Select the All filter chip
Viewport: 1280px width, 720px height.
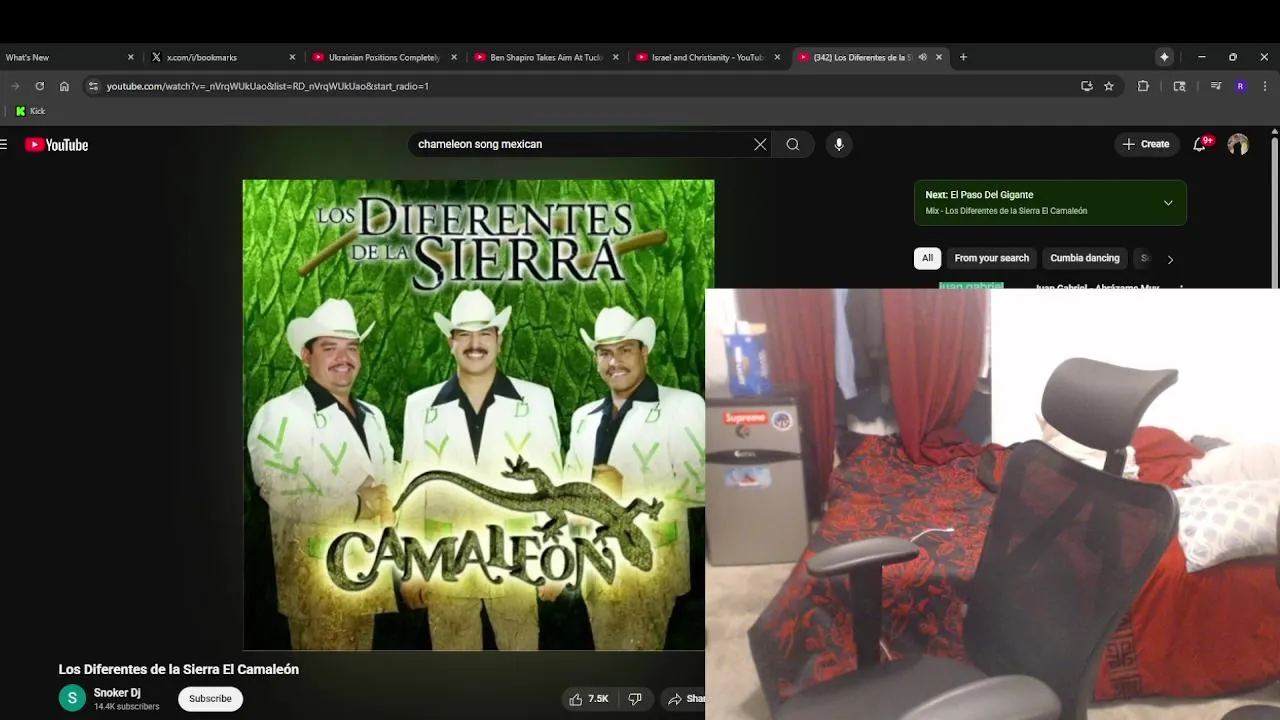click(927, 258)
